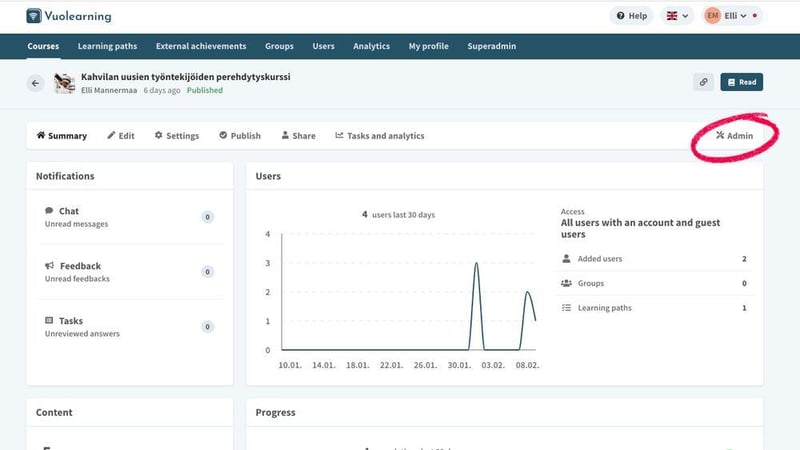Click the Content panel heading
Screen dimensions: 800x450
[x=54, y=412]
